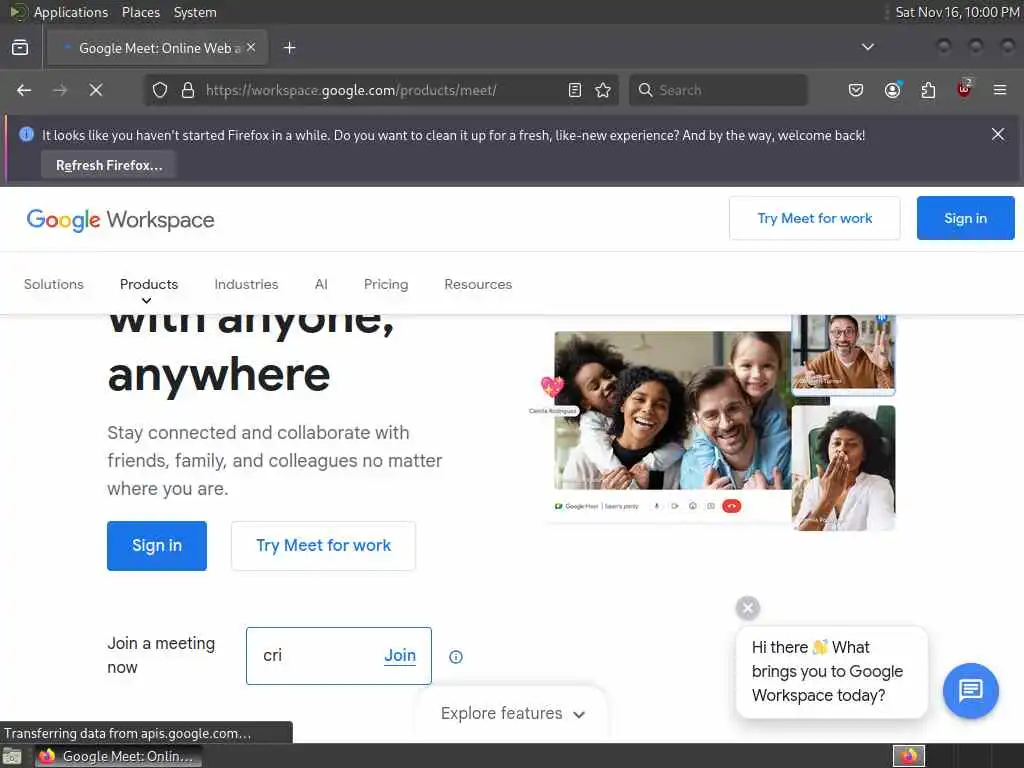
Task: Open the Firefox account icon
Action: (893, 90)
